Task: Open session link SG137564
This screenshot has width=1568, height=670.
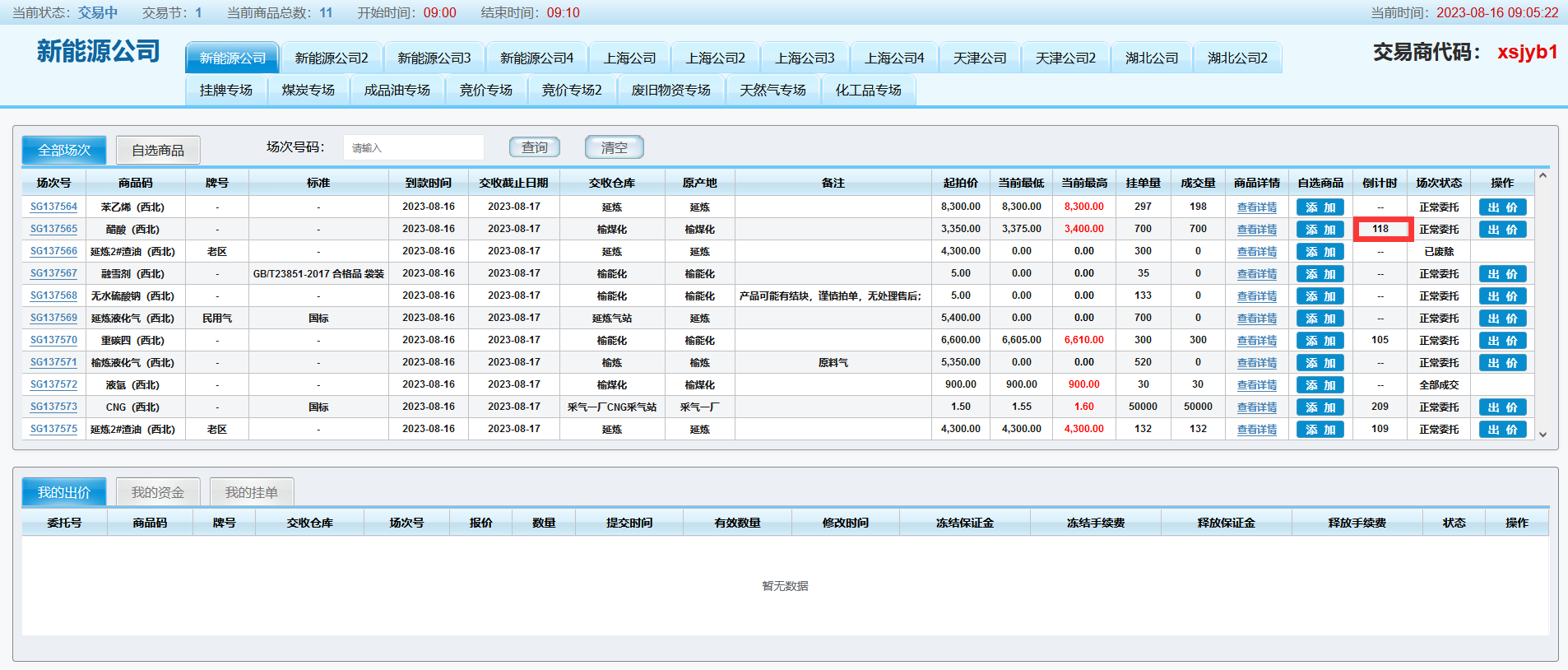Action: 53,207
